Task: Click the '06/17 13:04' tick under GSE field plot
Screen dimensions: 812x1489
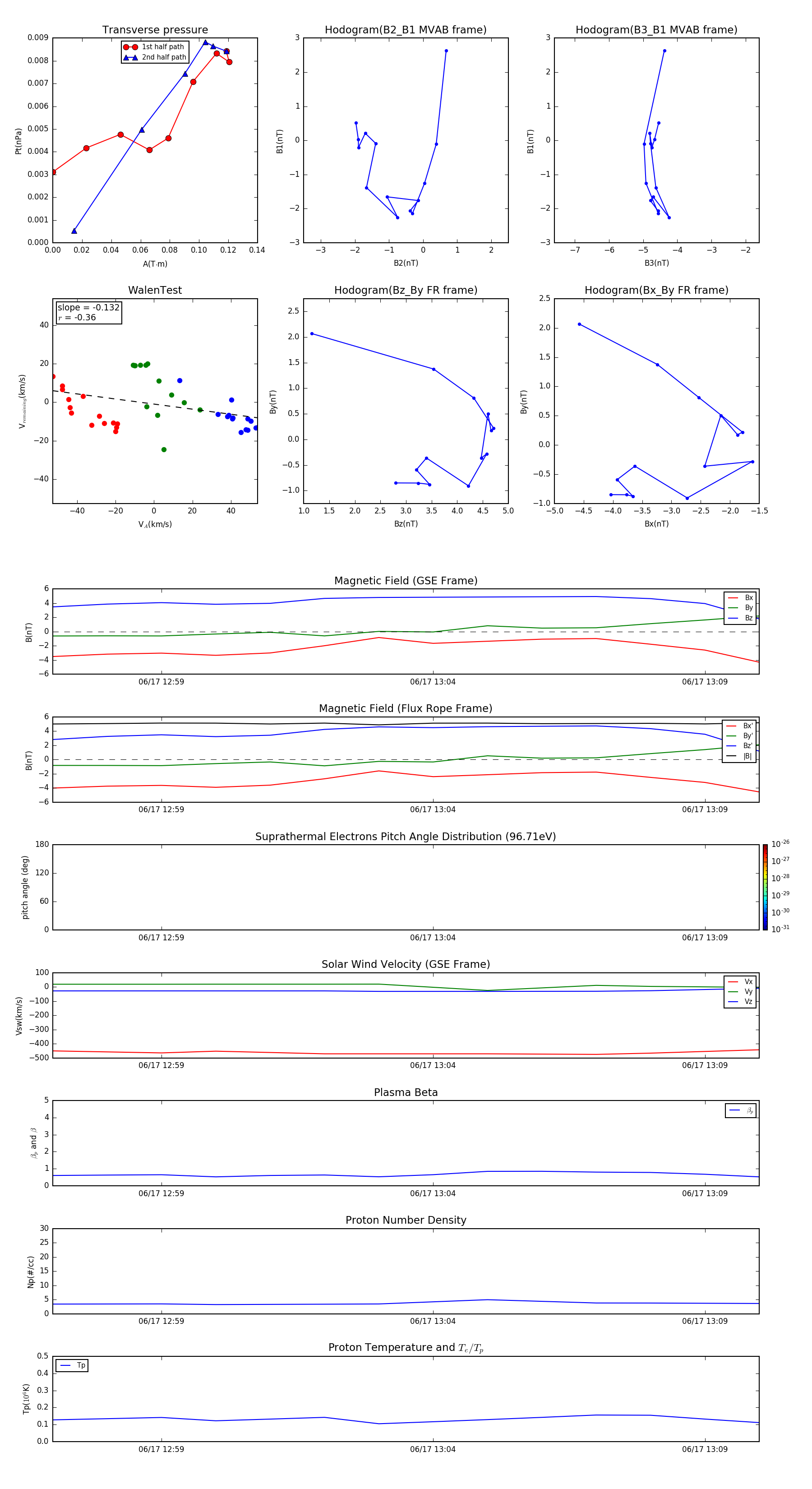Action: point(433,682)
